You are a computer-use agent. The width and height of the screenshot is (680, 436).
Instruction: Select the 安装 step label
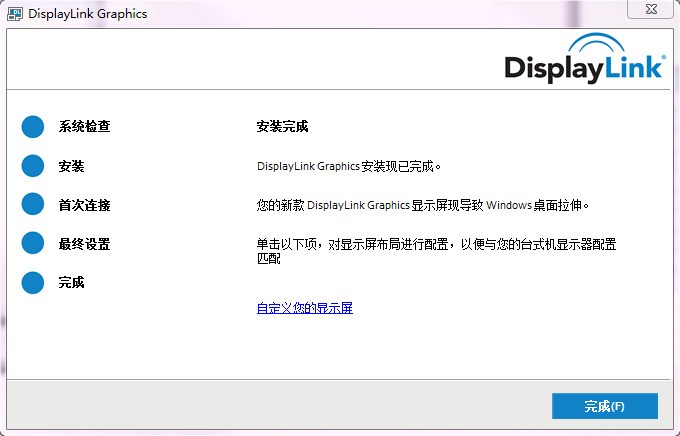72,166
